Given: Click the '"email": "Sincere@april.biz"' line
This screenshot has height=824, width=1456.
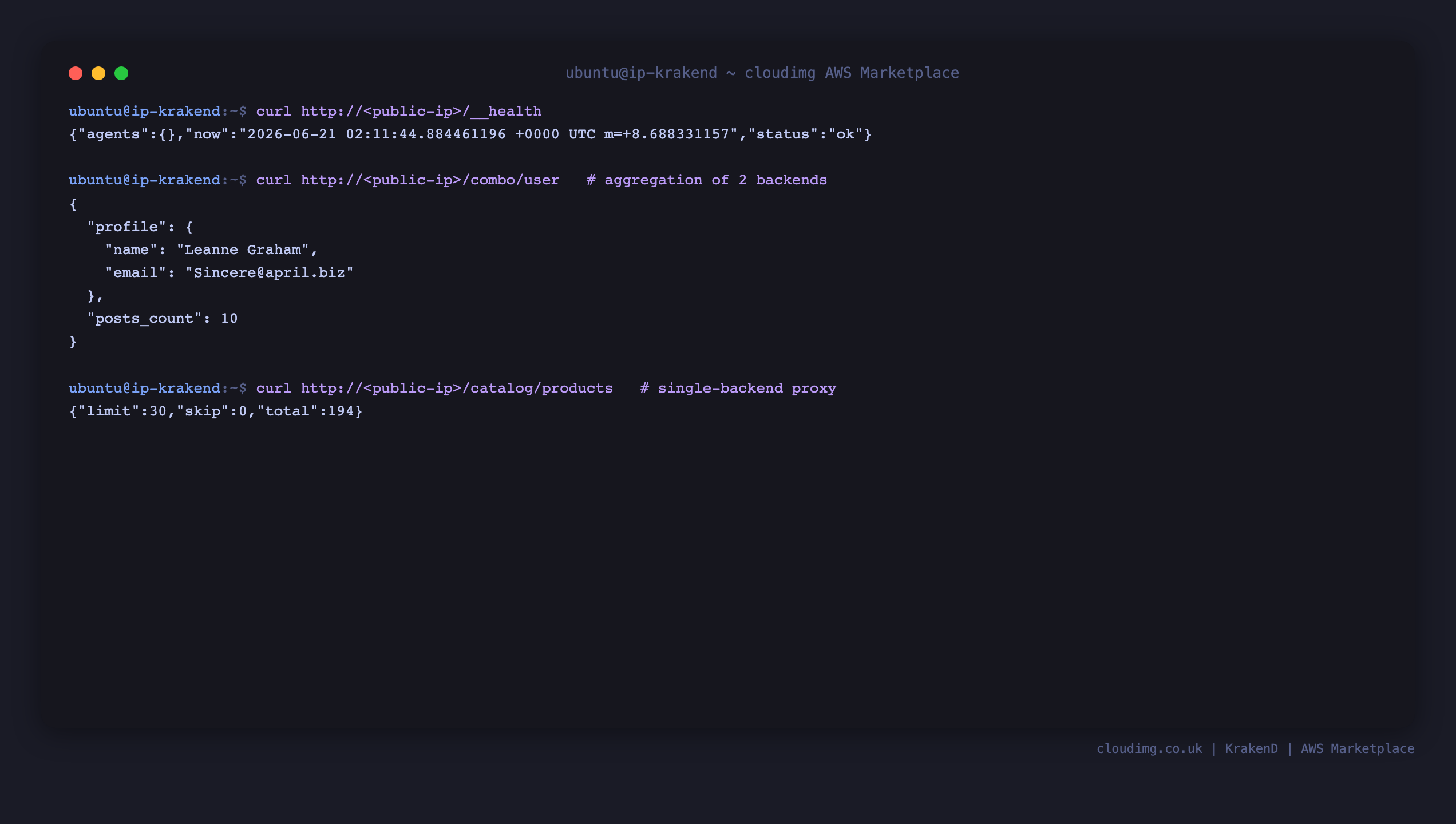Looking at the screenshot, I should (229, 272).
